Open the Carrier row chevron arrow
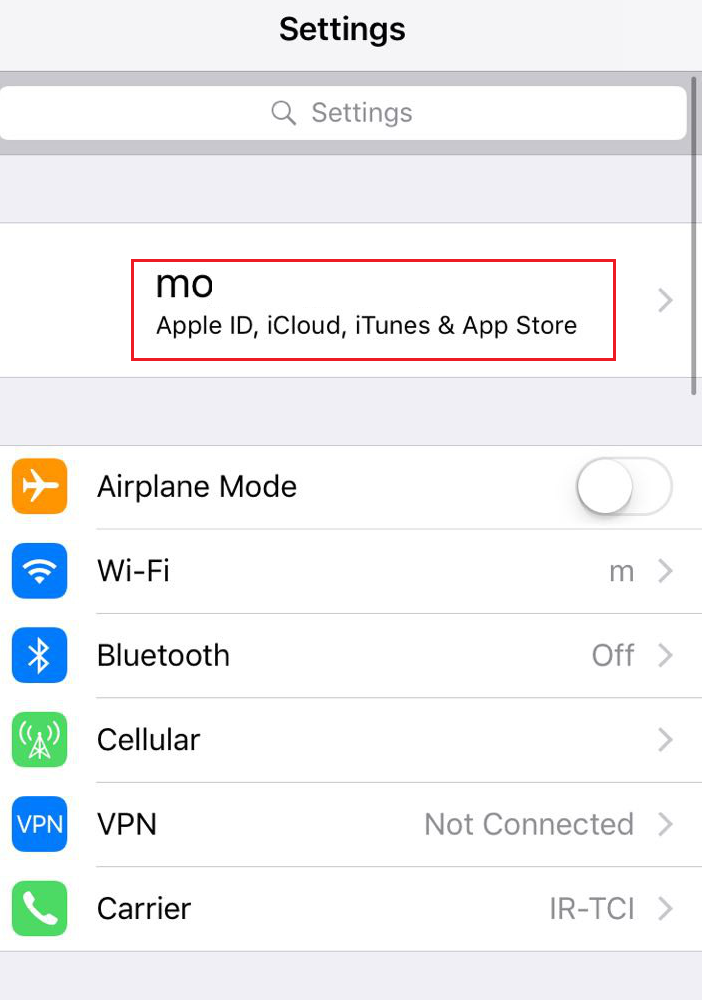The image size is (702, 1000). coord(665,908)
